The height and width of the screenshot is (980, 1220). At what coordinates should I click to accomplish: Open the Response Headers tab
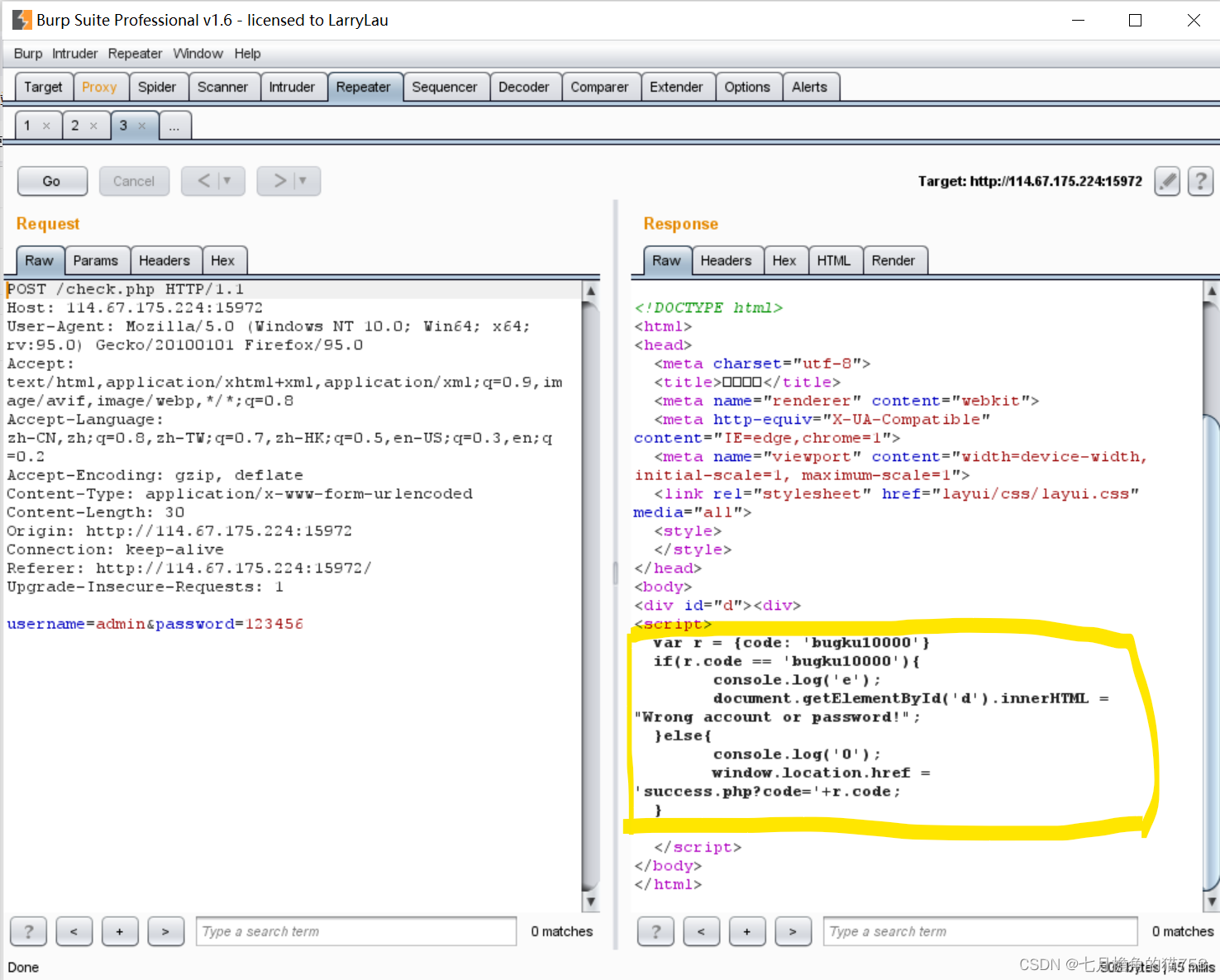(726, 260)
